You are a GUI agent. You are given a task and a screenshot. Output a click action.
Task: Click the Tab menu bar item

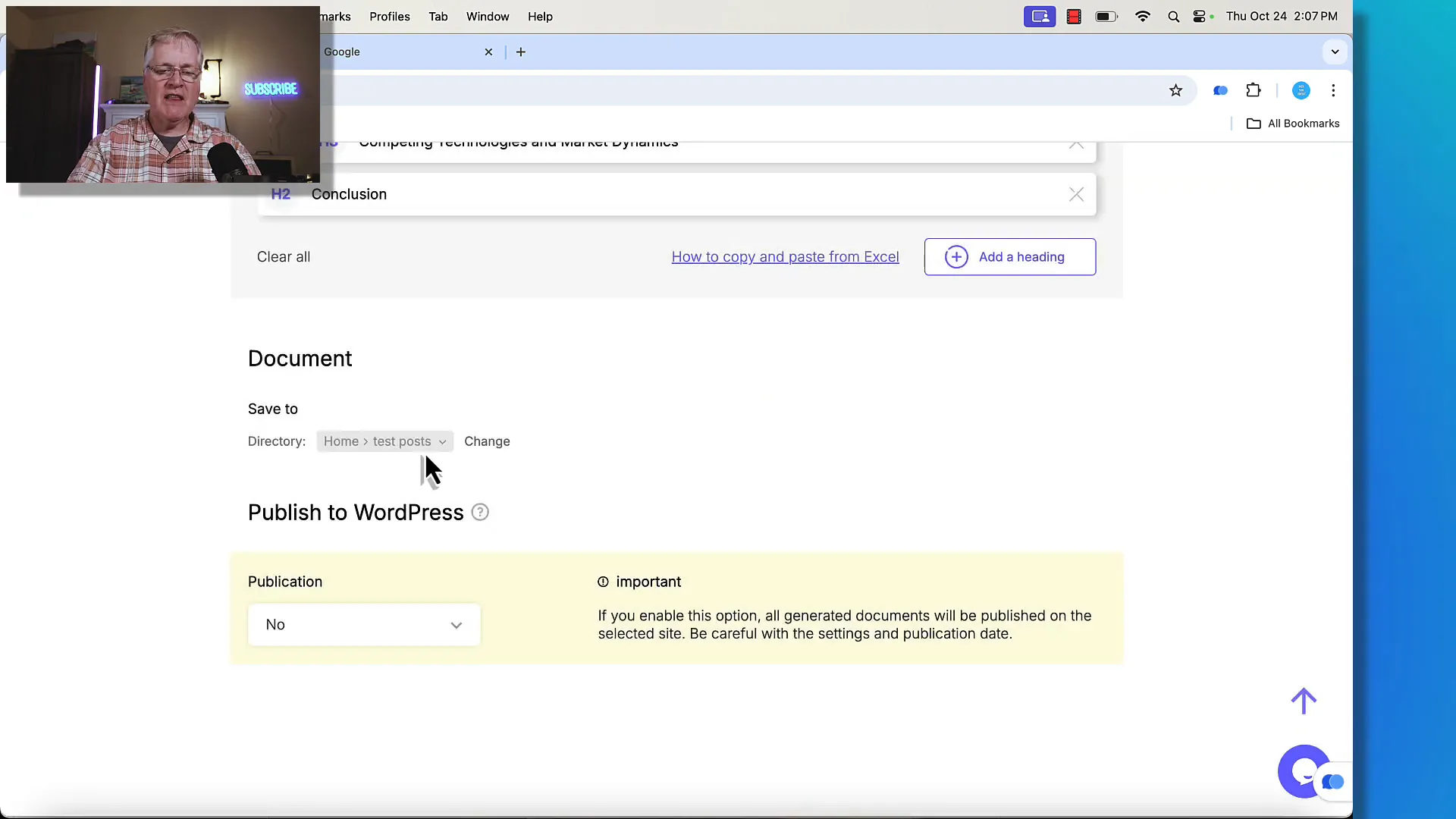tap(438, 16)
